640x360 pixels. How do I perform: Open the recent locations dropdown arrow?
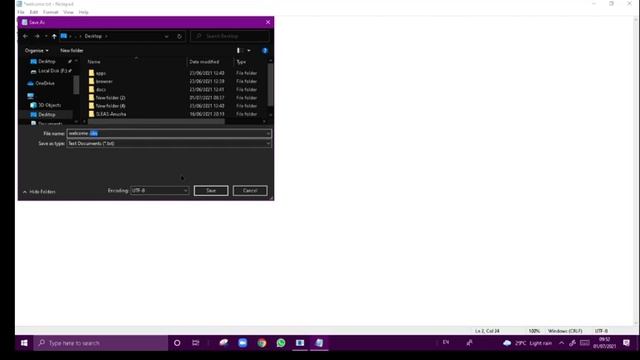(46, 36)
